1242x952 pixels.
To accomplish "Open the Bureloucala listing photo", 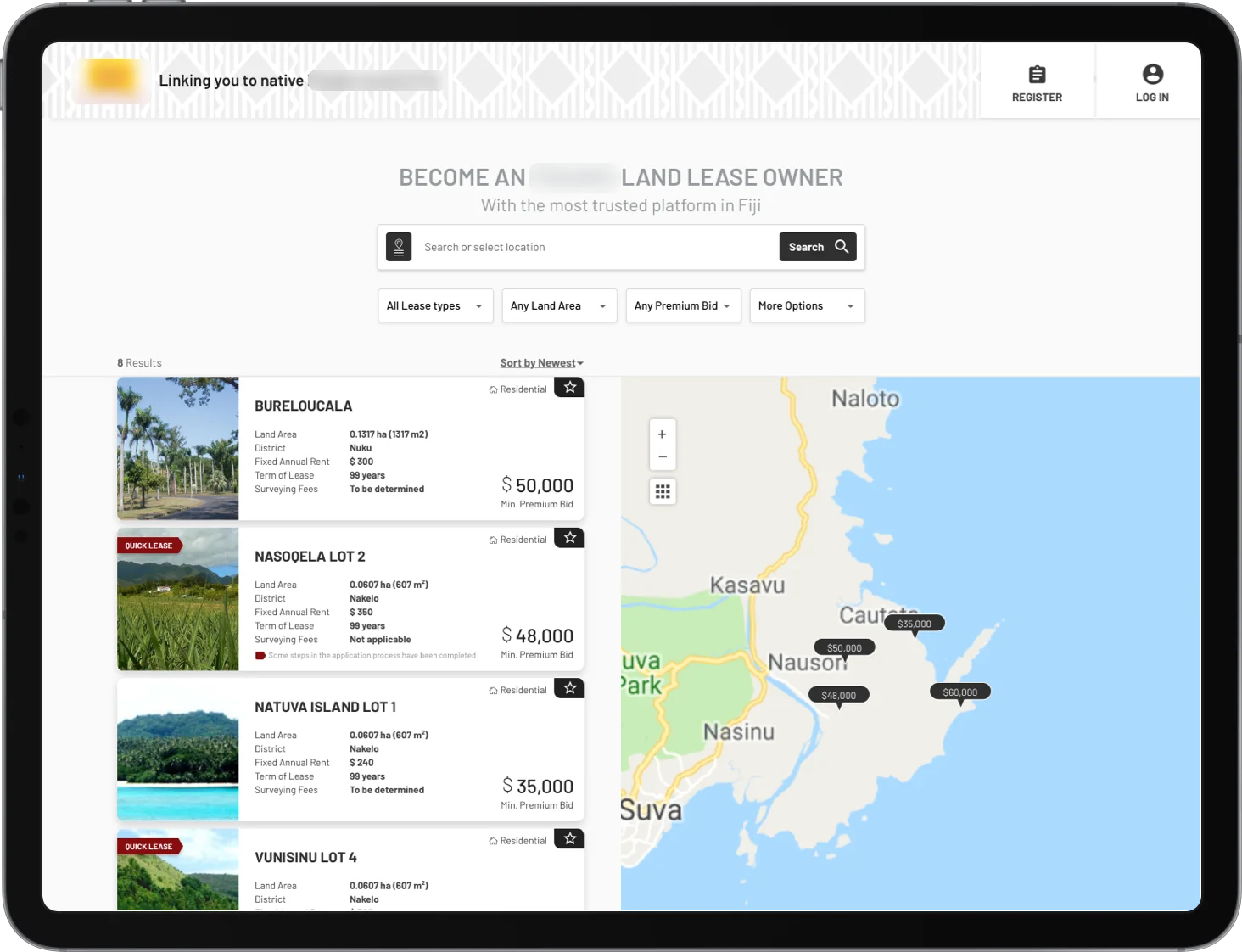I will pyautogui.click(x=178, y=448).
